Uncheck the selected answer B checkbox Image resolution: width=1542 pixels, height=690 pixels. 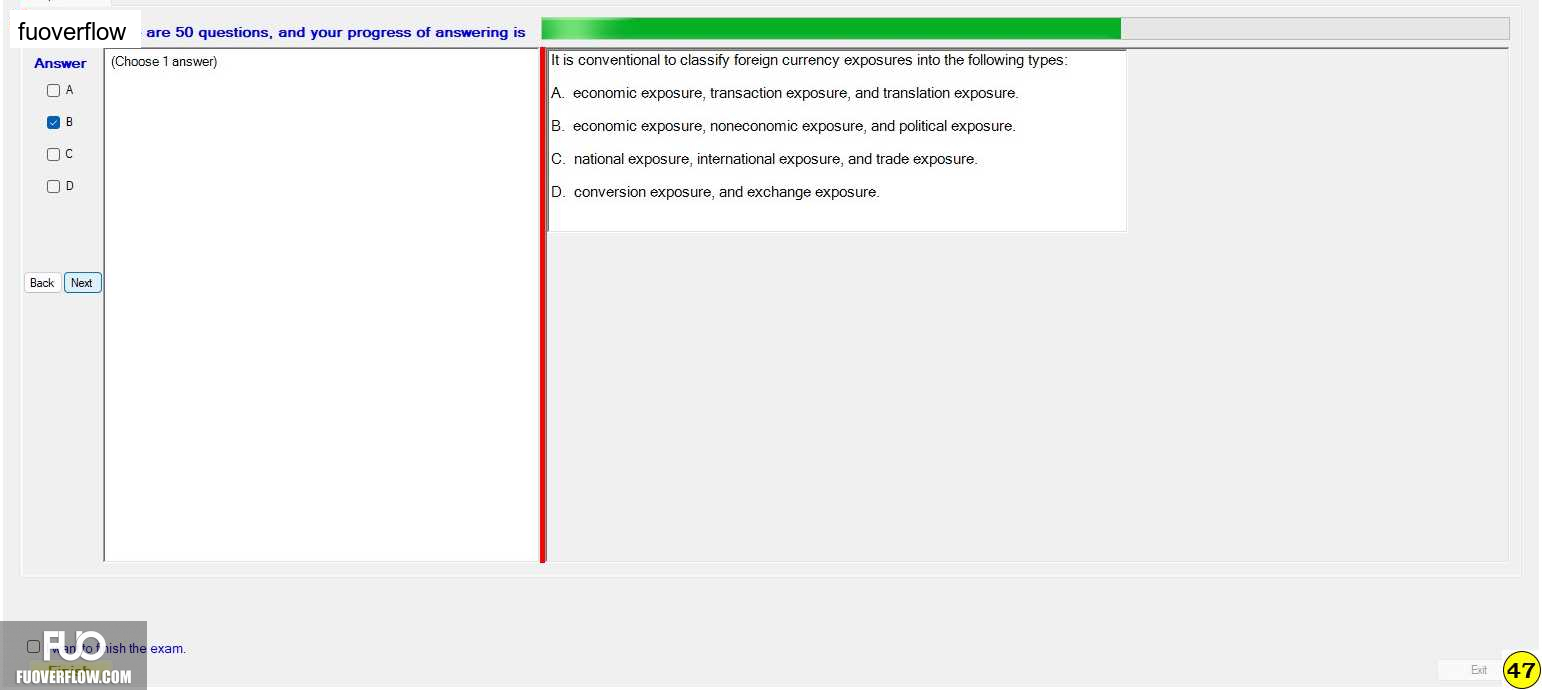54,123
